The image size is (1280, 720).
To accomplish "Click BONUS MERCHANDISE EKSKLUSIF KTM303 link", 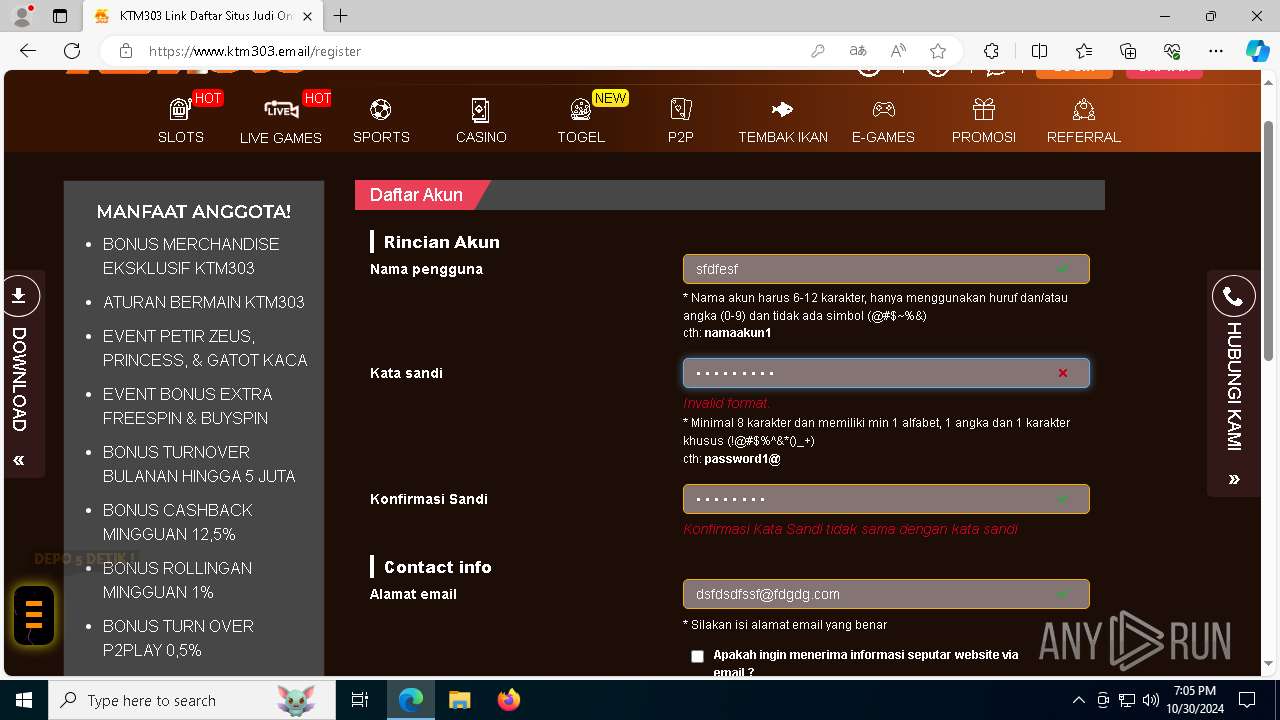I will (x=191, y=256).
